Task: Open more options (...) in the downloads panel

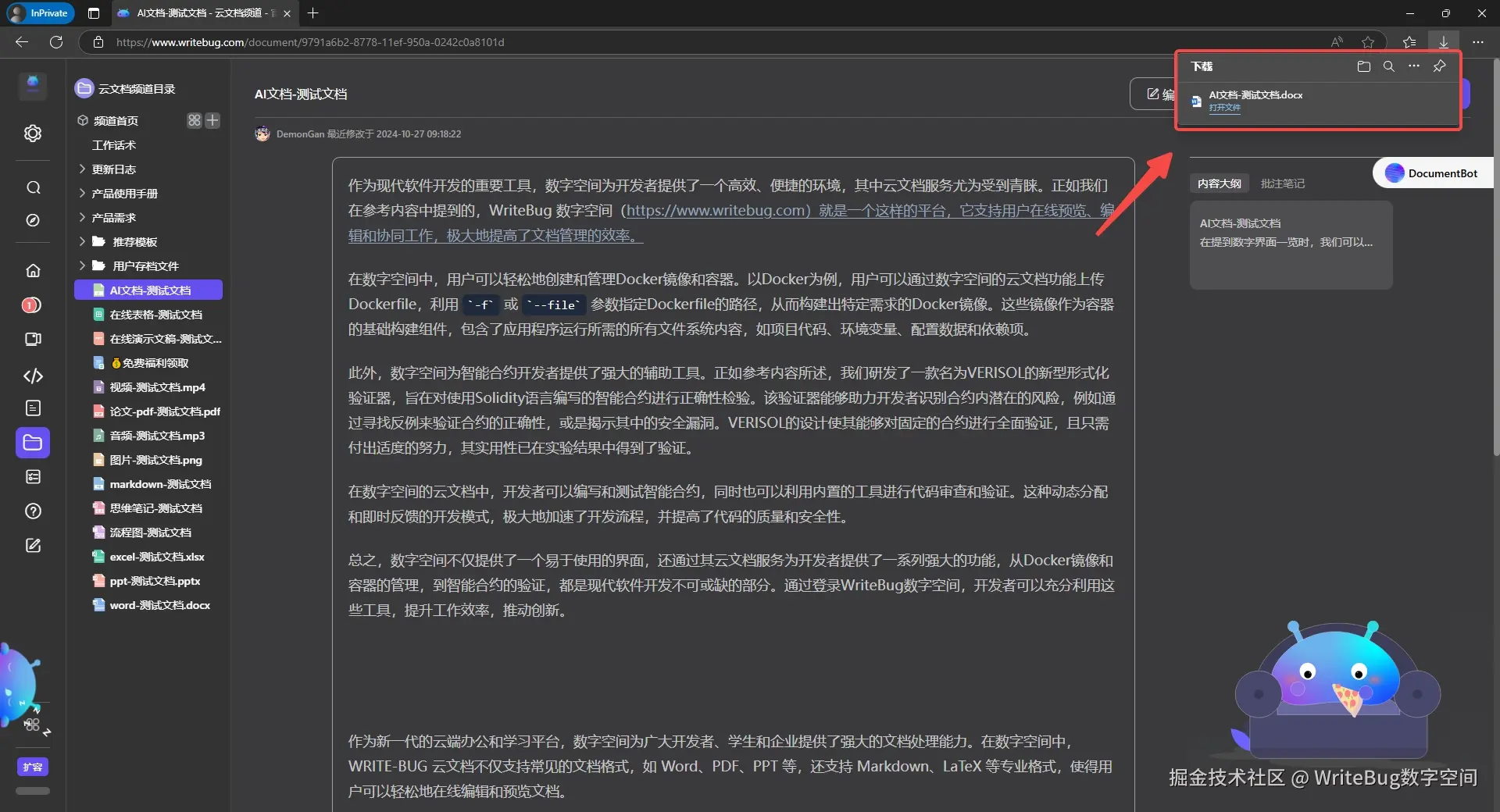Action: [x=1414, y=66]
